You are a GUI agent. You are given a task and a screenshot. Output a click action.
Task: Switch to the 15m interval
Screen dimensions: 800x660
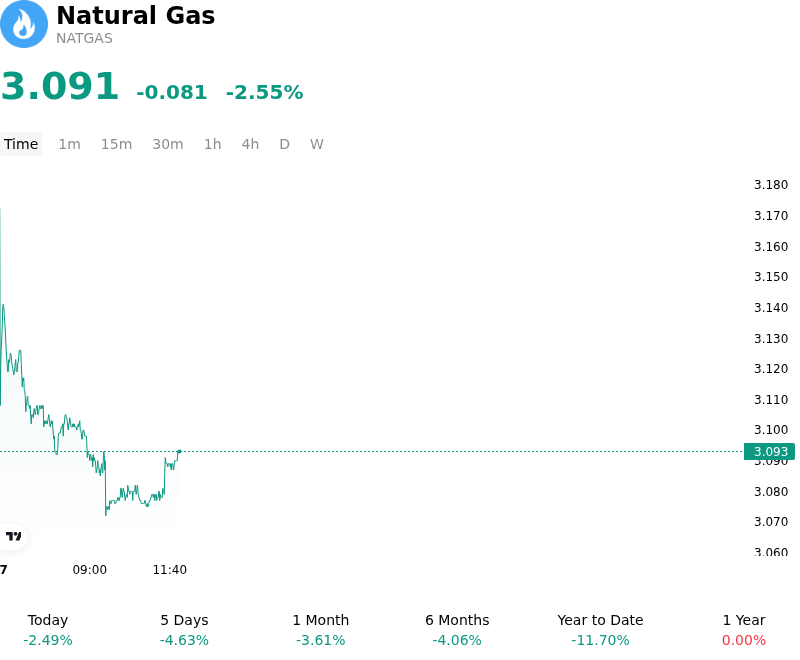116,144
